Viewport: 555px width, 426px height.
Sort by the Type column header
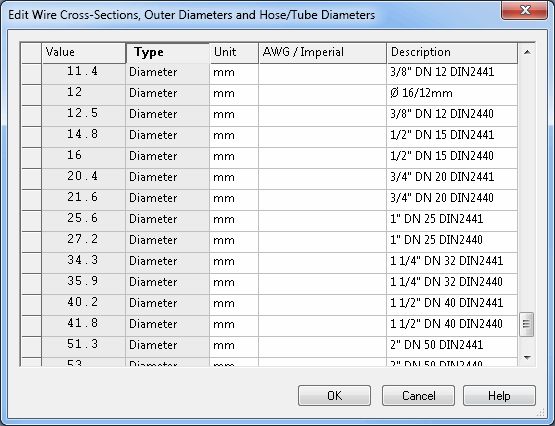167,53
